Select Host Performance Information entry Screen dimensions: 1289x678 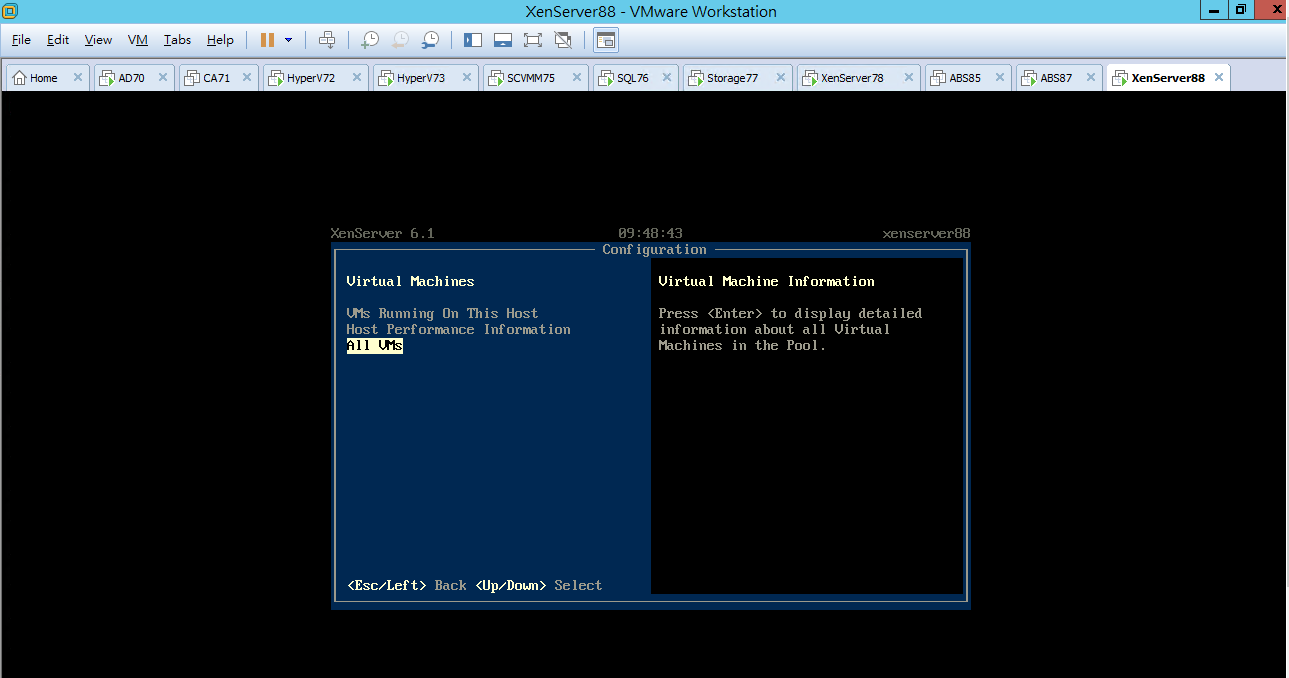pyautogui.click(x=458, y=330)
